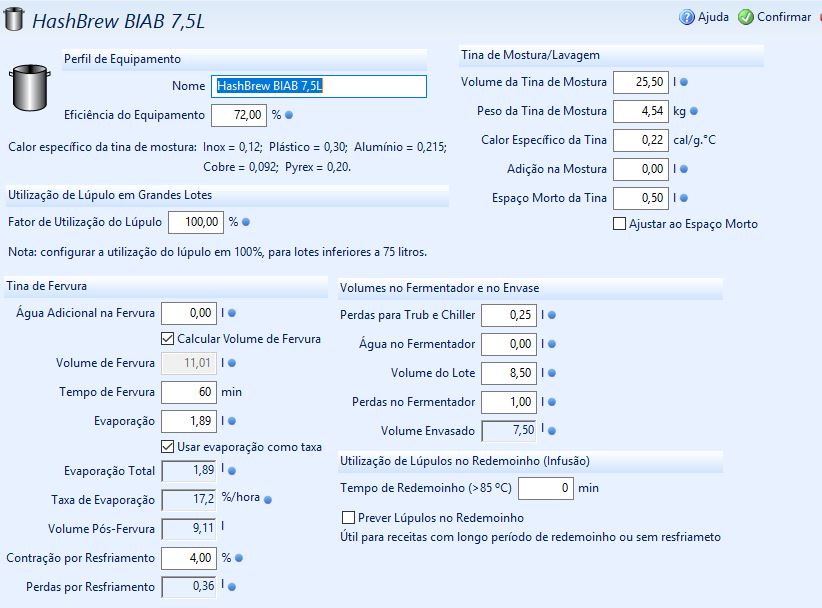Viewport: 822px width, 608px height.
Task: Click the info dot beside Volume da Tina de Mostura
Action: pyautogui.click(x=684, y=82)
